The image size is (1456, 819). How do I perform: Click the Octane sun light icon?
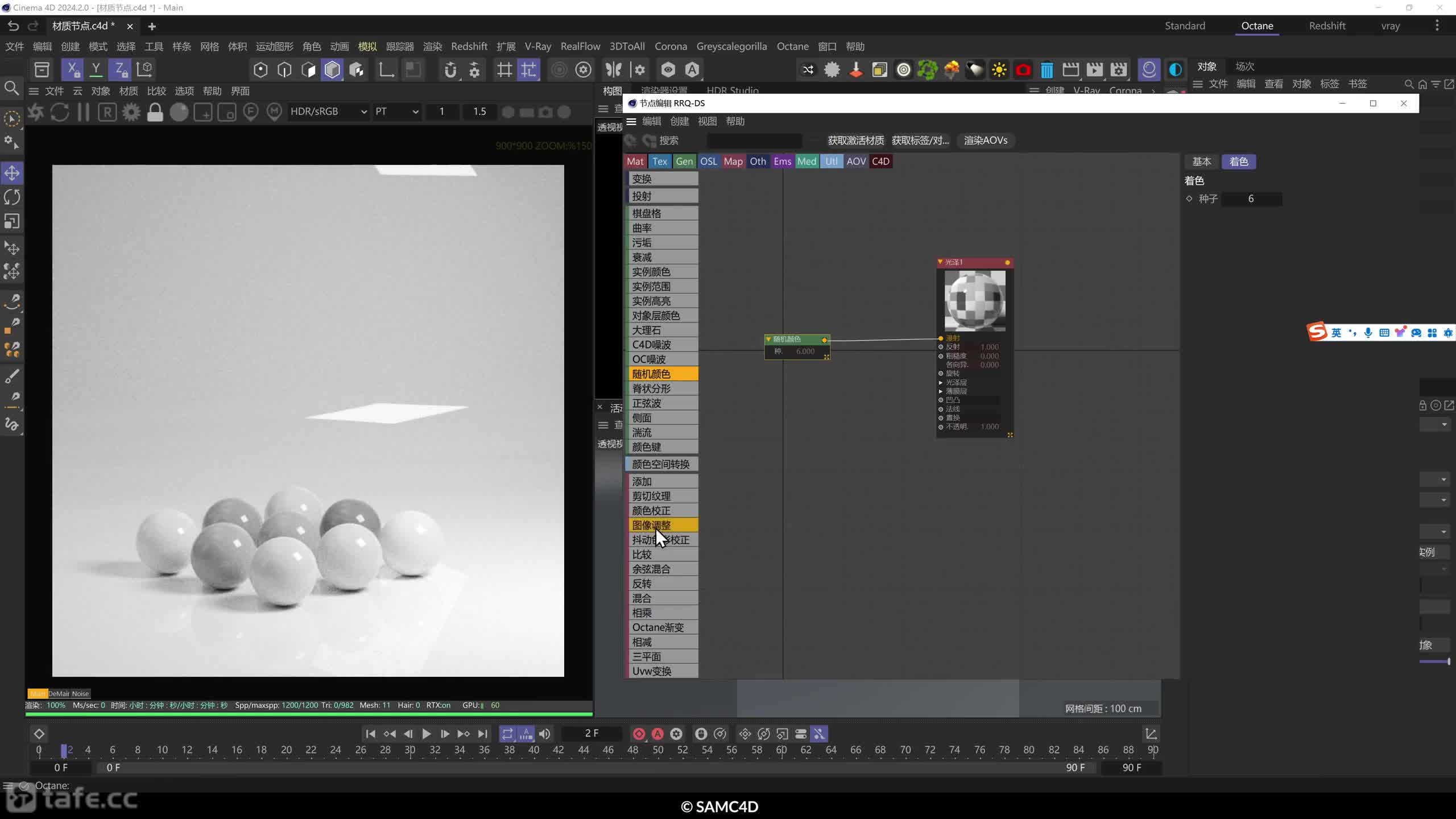999,70
